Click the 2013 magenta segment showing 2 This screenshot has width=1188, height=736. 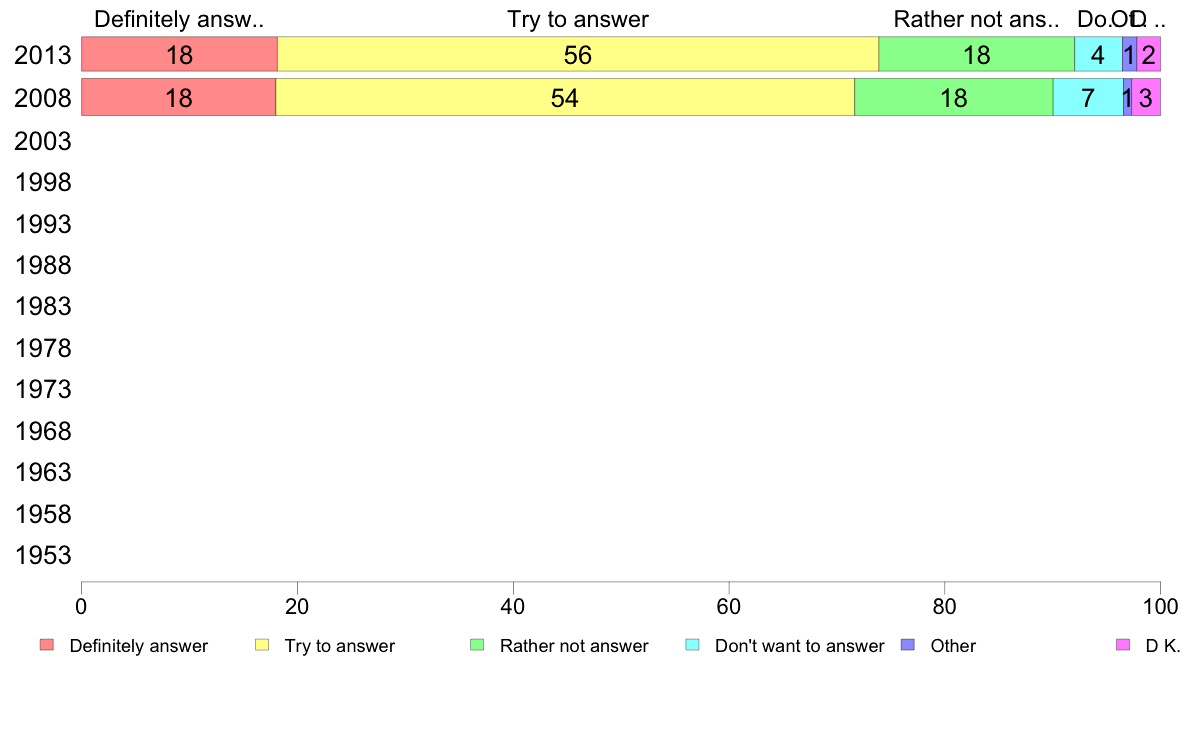[1149, 55]
